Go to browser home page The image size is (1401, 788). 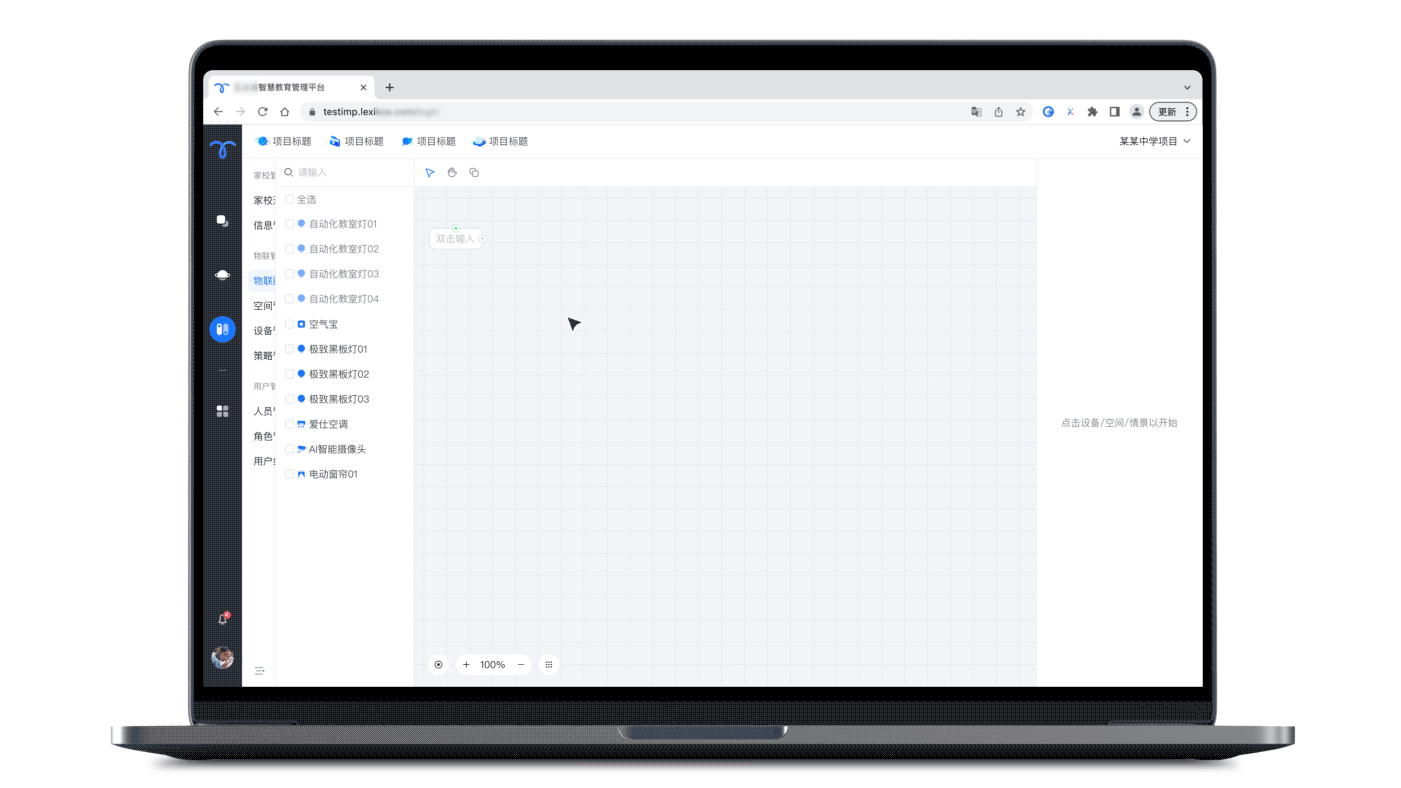coord(285,112)
